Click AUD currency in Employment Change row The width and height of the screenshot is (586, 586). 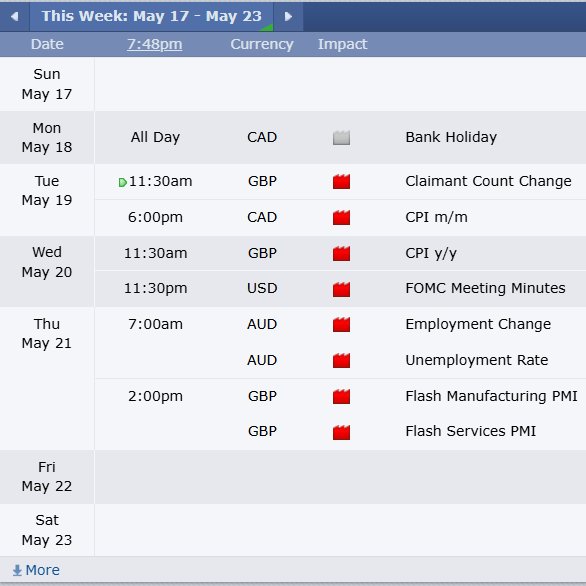pos(262,324)
